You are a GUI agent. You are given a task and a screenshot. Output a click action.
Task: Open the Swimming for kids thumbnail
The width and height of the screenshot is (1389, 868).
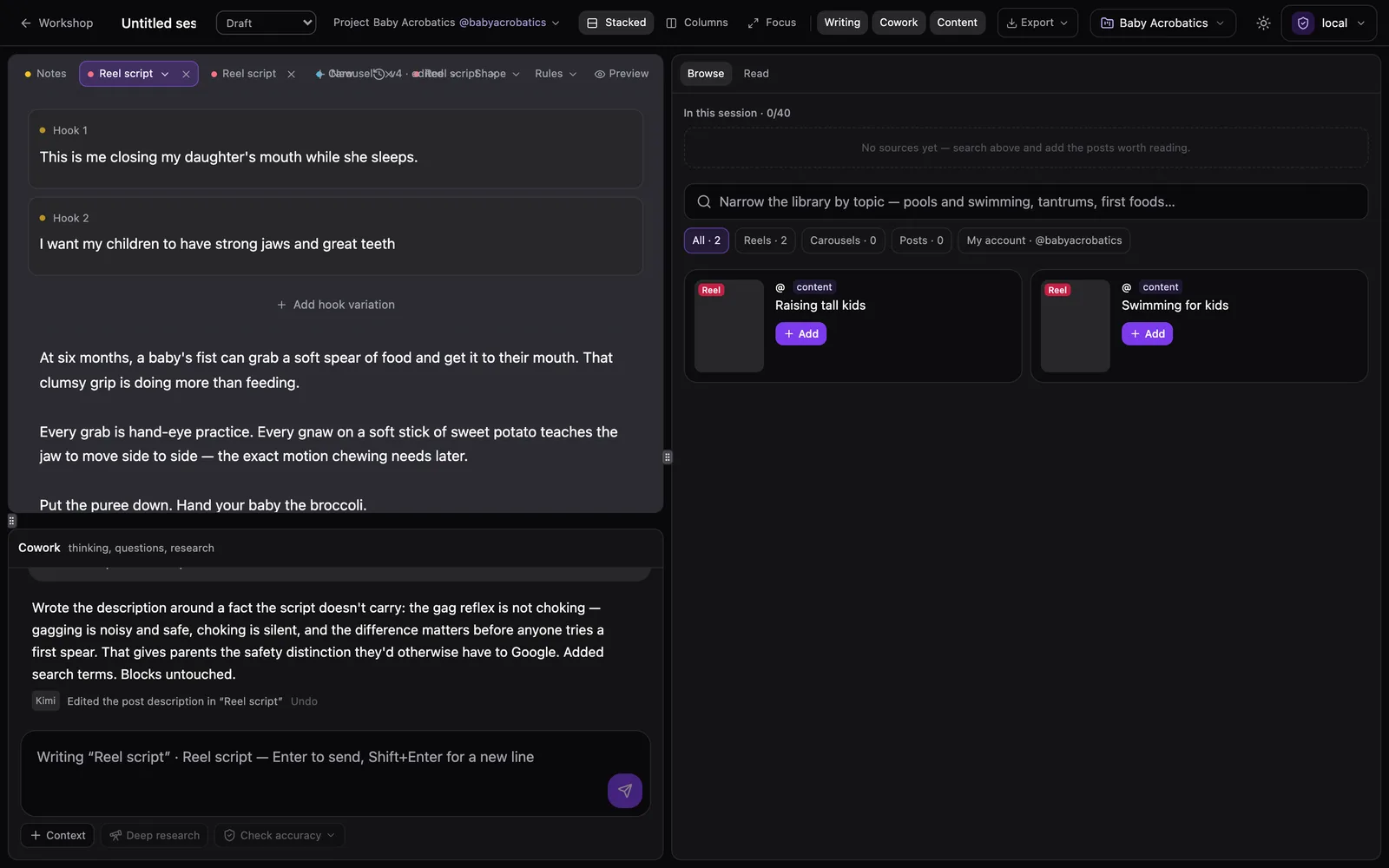click(1076, 325)
